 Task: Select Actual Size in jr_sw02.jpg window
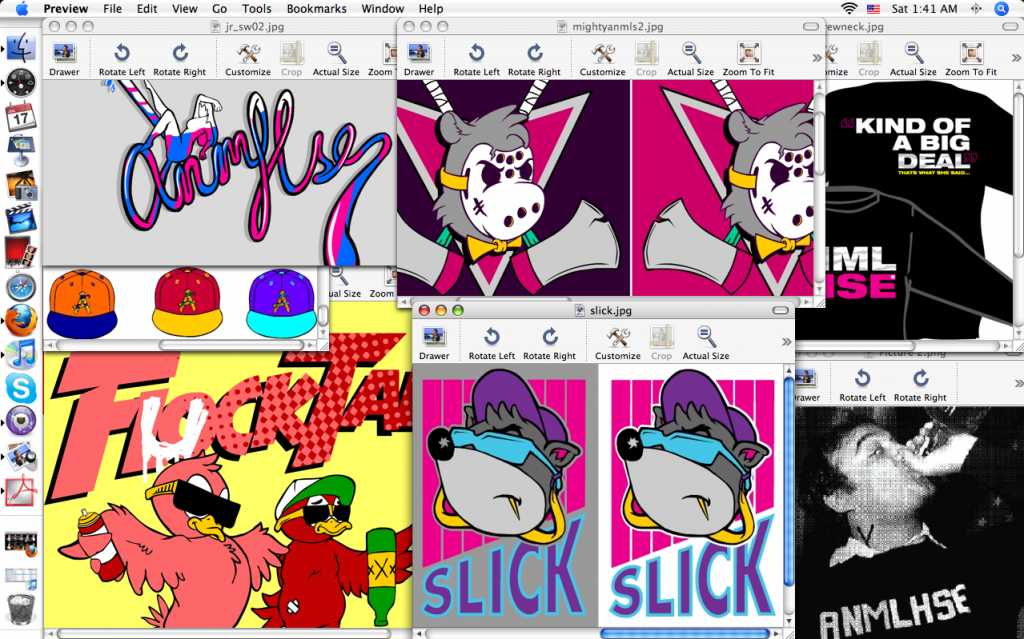click(336, 59)
